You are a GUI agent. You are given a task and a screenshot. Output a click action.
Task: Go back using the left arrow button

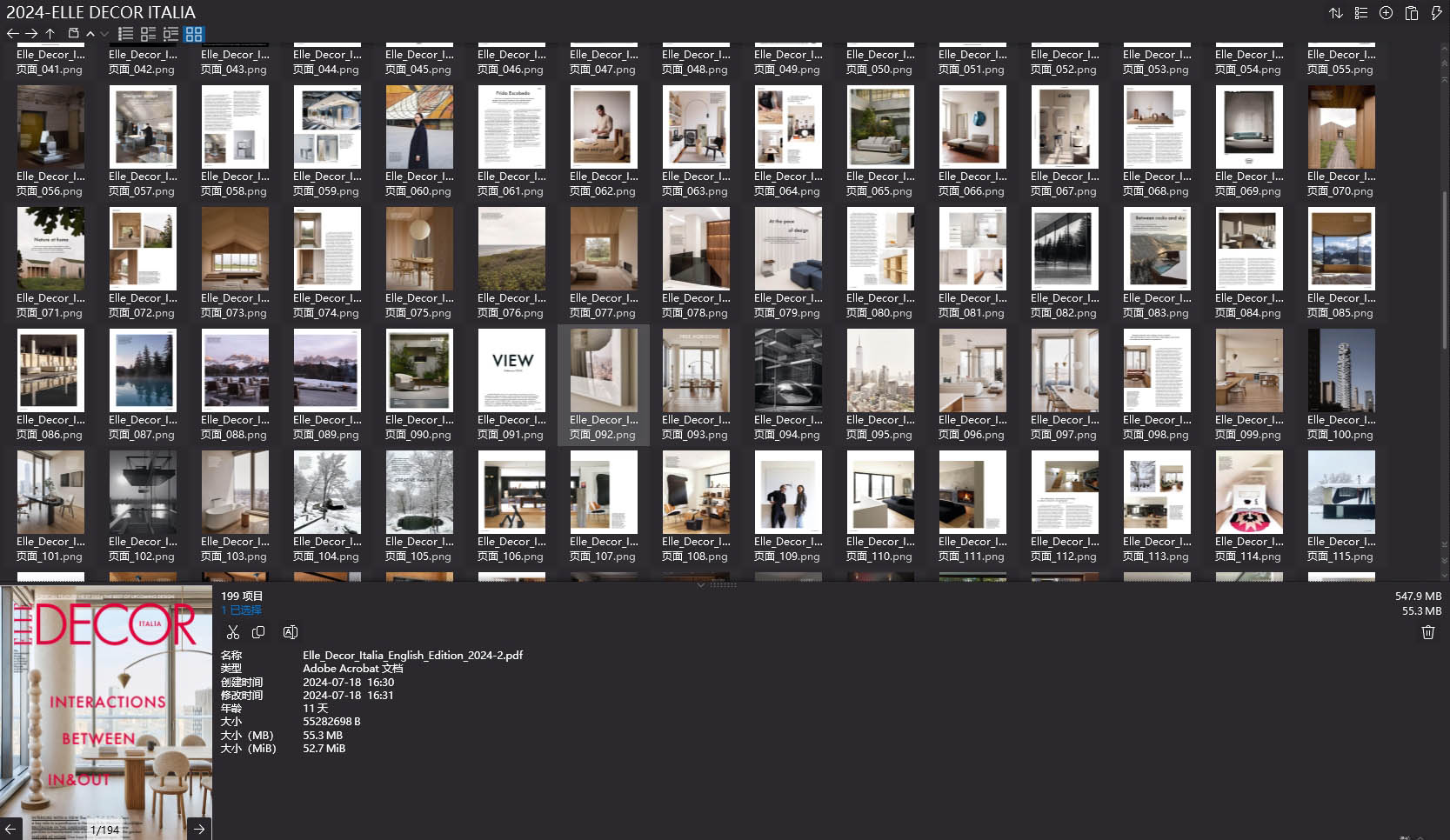pyautogui.click(x=12, y=34)
